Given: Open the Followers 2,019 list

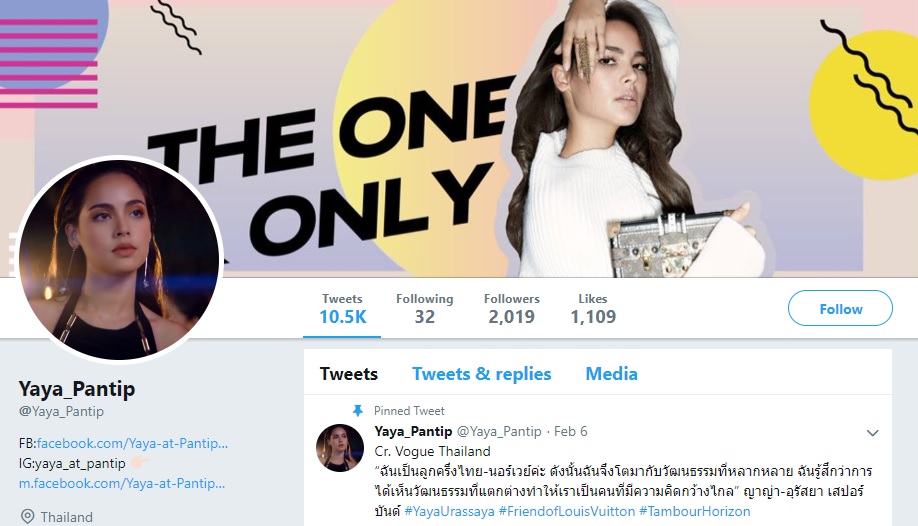Looking at the screenshot, I should pyautogui.click(x=512, y=309).
